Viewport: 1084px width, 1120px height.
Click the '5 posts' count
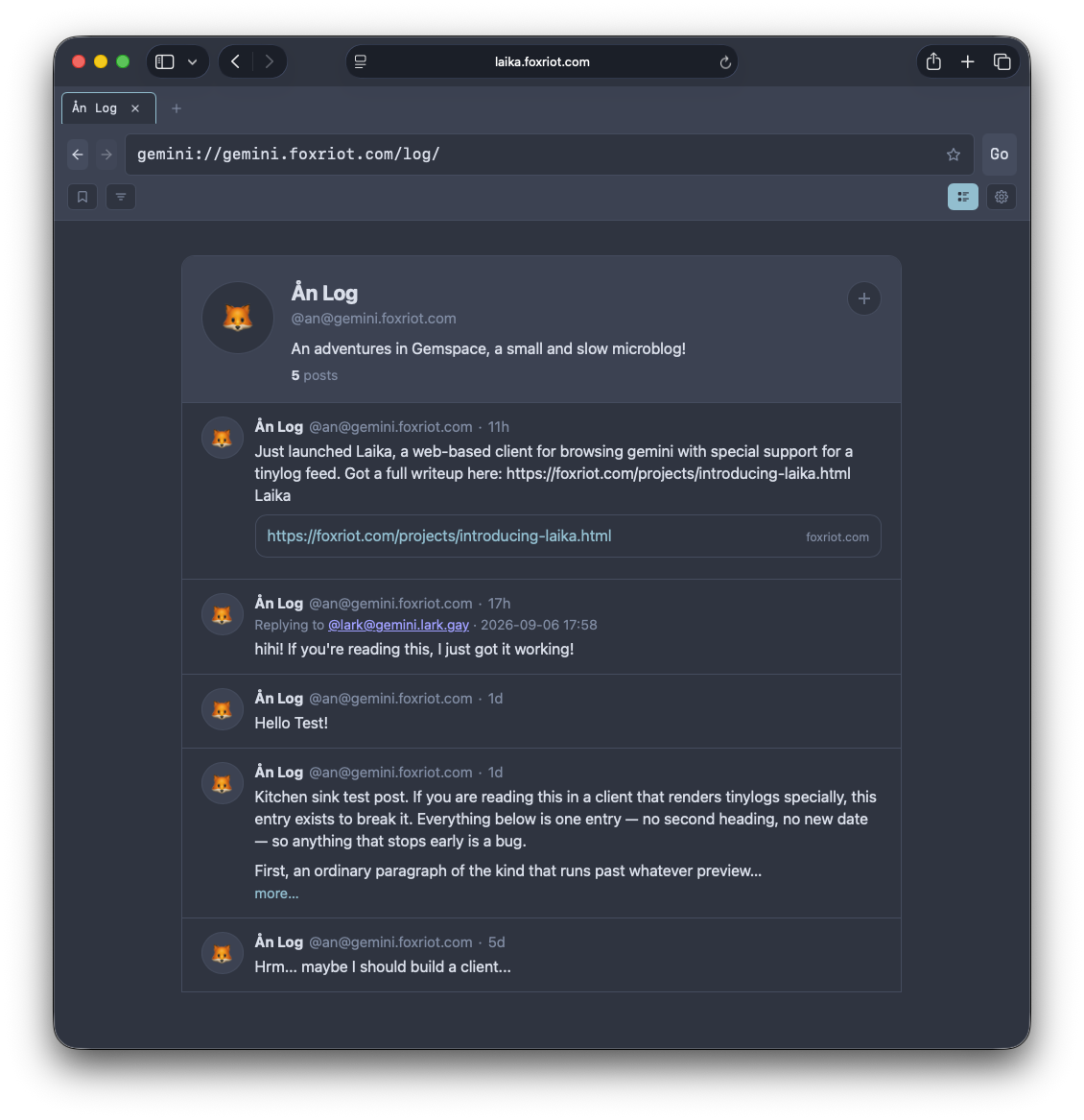tap(315, 375)
